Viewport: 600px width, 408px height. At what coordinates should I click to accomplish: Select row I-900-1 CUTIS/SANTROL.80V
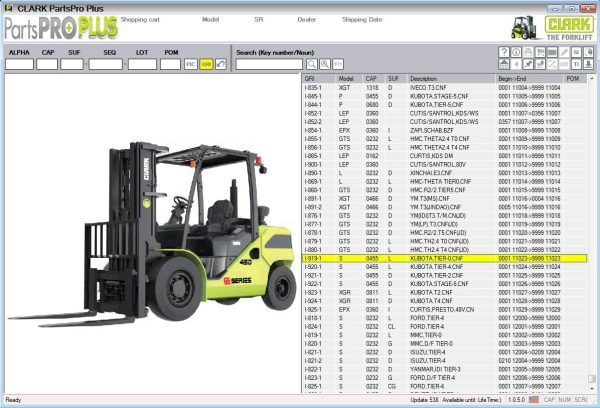[x=445, y=165]
